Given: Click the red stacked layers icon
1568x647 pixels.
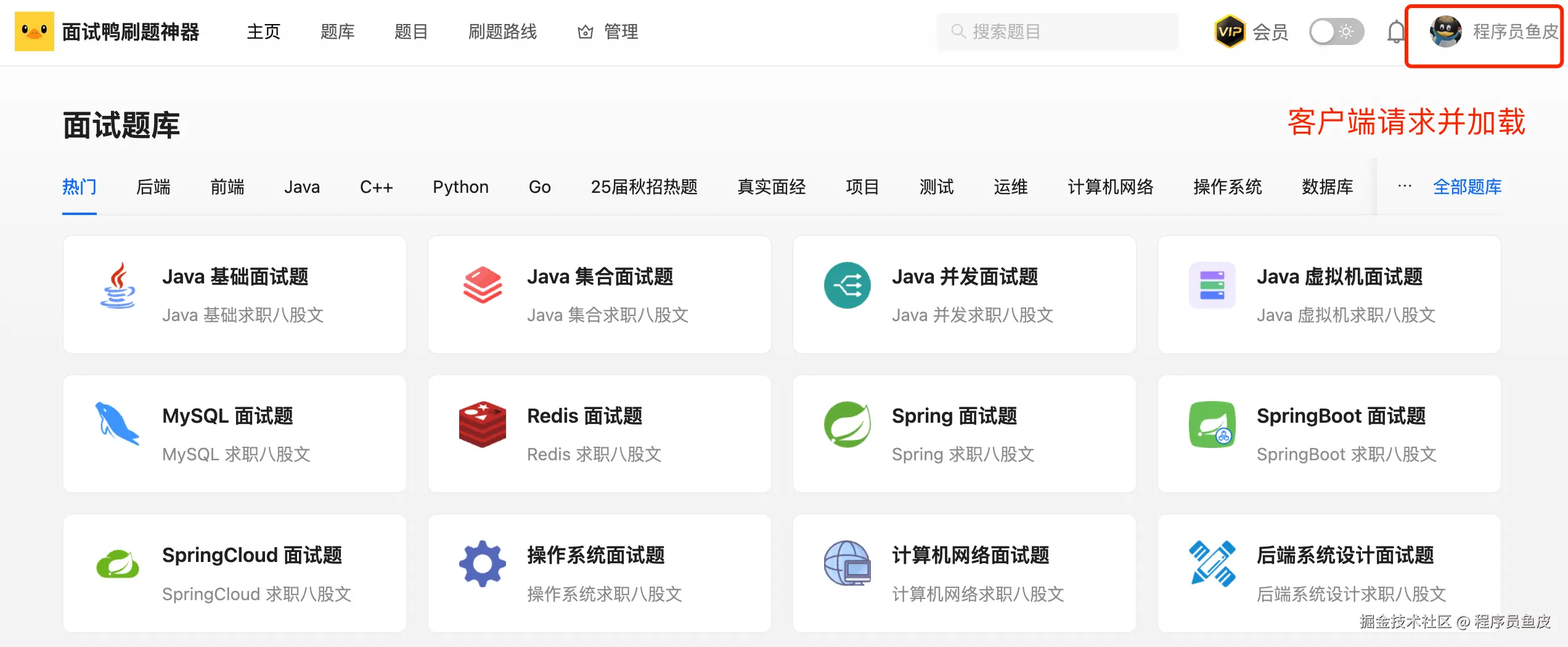Looking at the screenshot, I should pos(483,285).
